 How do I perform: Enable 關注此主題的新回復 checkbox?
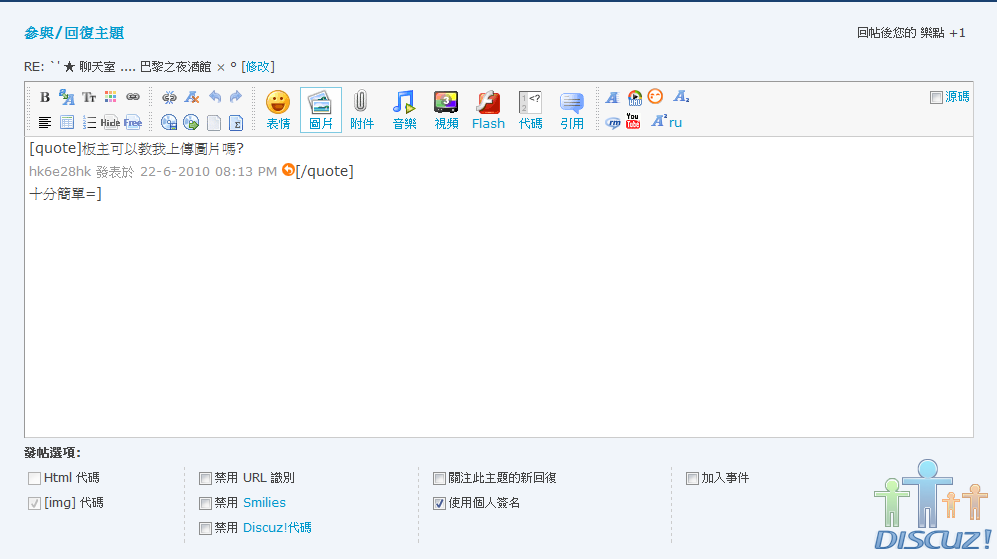[439, 478]
